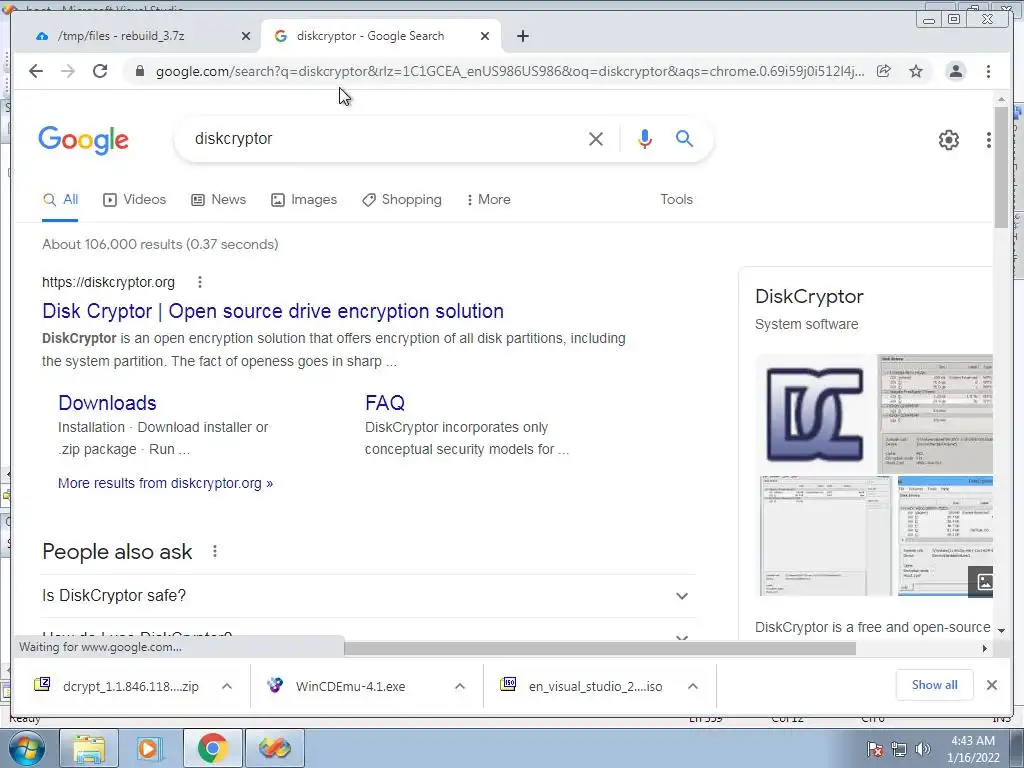1024x768 pixels.
Task: Open the More search filters menu
Action: pyautogui.click(x=488, y=200)
